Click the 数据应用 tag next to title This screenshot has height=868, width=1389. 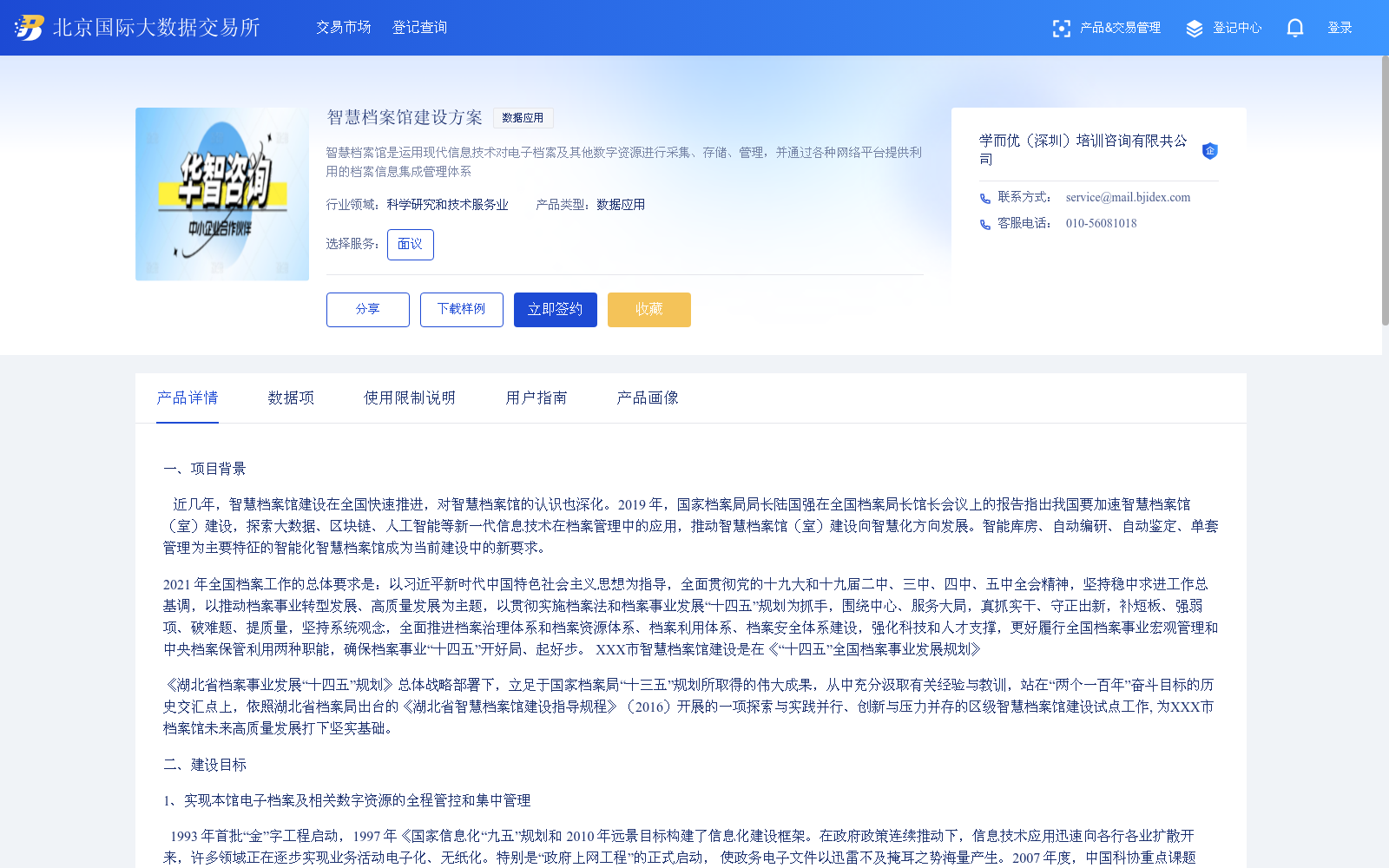(x=523, y=118)
